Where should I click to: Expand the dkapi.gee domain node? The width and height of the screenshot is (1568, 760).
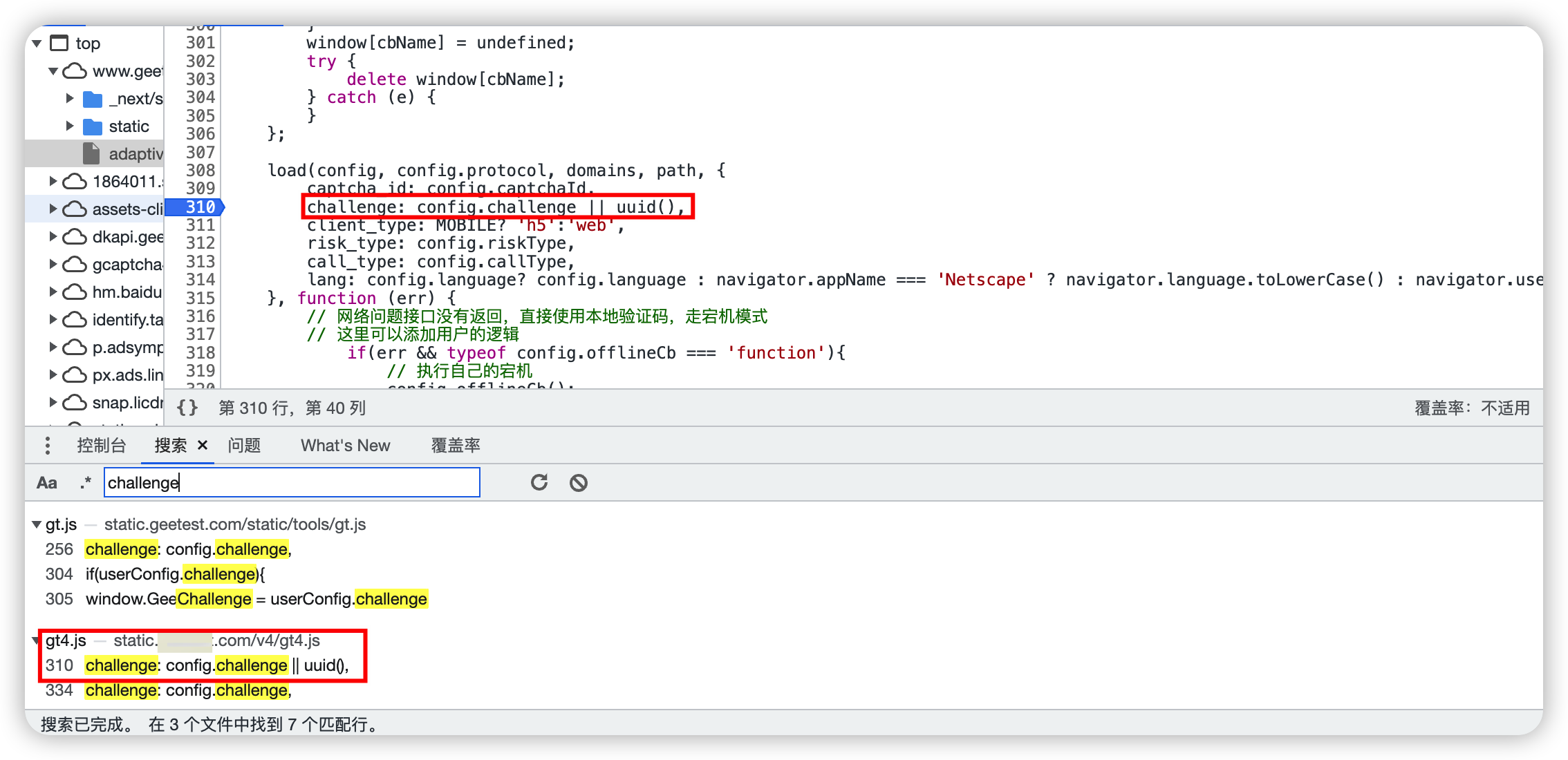click(53, 236)
